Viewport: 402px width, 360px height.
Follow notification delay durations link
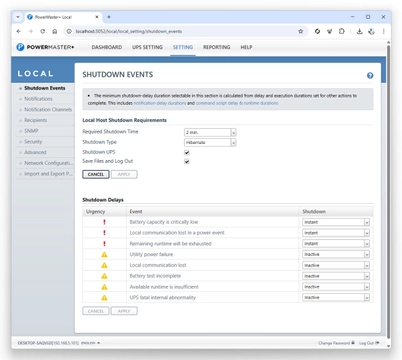(x=160, y=103)
